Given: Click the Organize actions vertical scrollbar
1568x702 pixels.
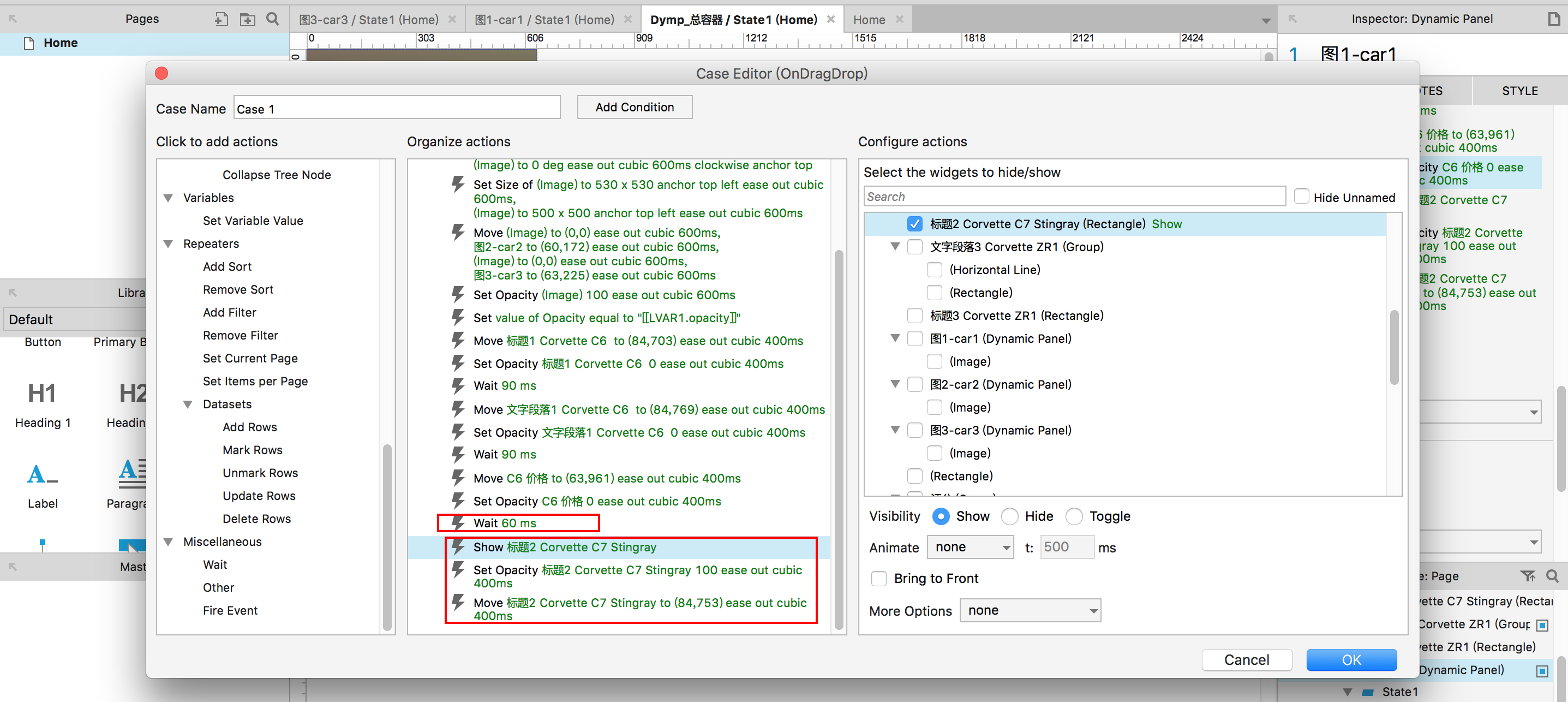Looking at the screenshot, I should coord(839,438).
